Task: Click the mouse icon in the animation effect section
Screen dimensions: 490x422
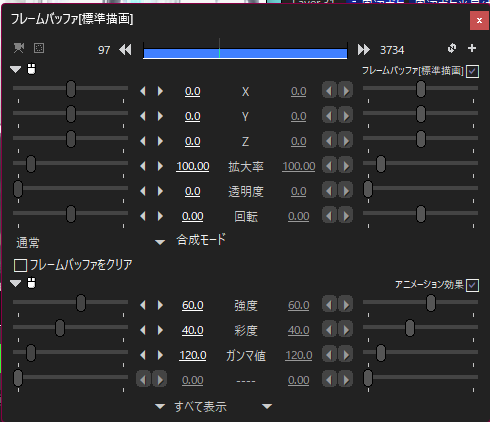Action: [x=31, y=283]
